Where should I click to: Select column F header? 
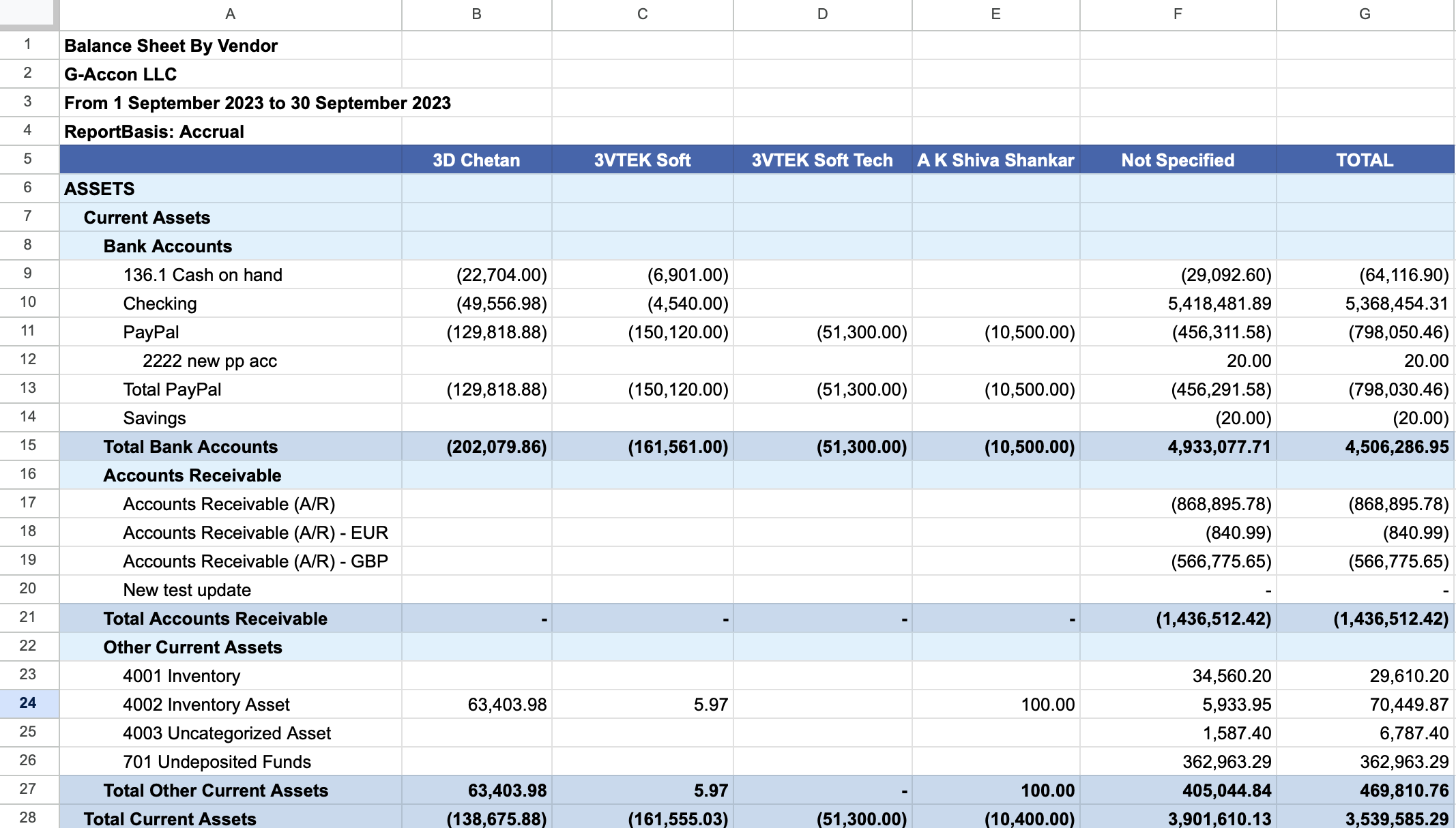pos(1178,14)
